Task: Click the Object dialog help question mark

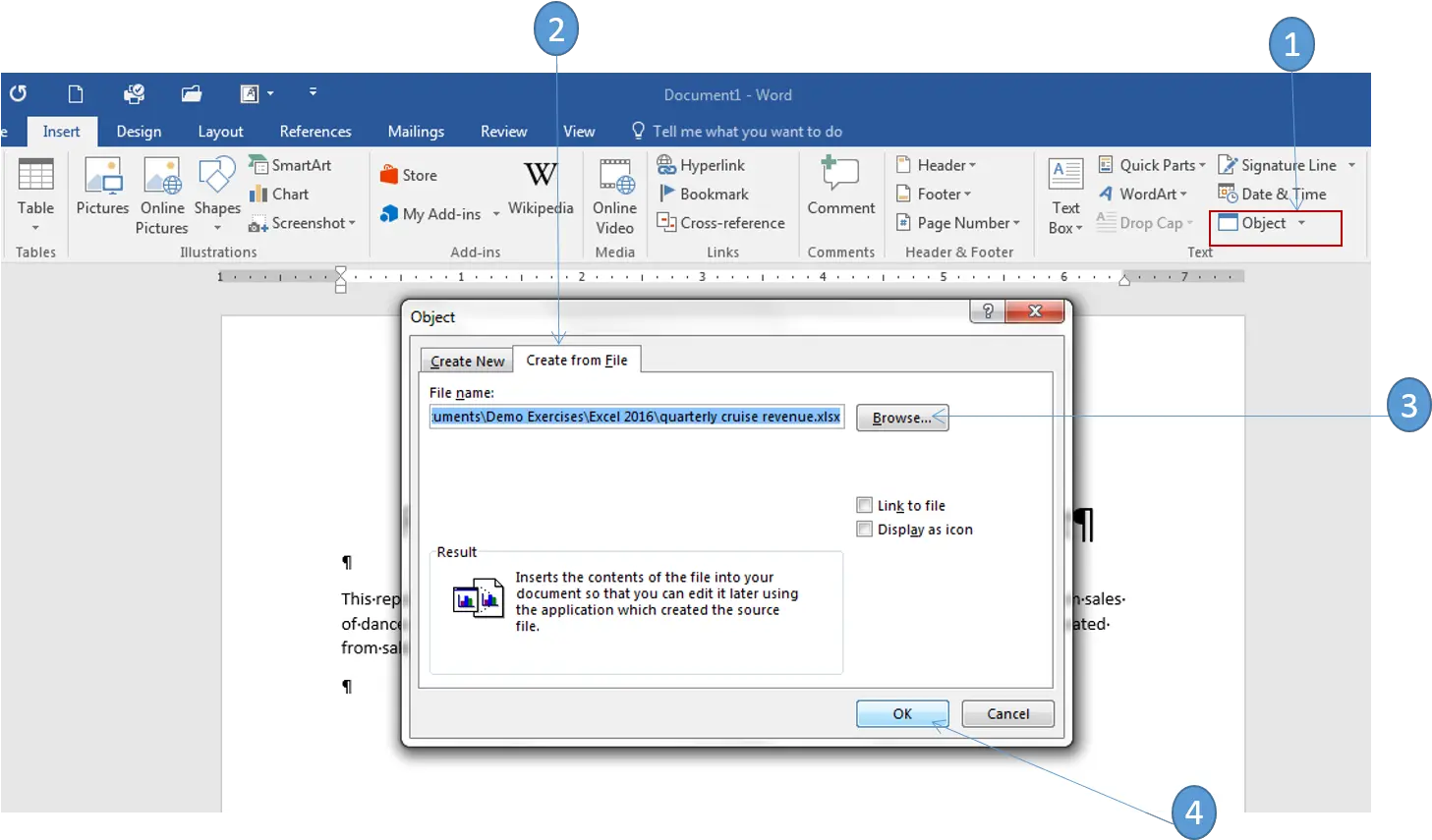Action: pos(988,311)
